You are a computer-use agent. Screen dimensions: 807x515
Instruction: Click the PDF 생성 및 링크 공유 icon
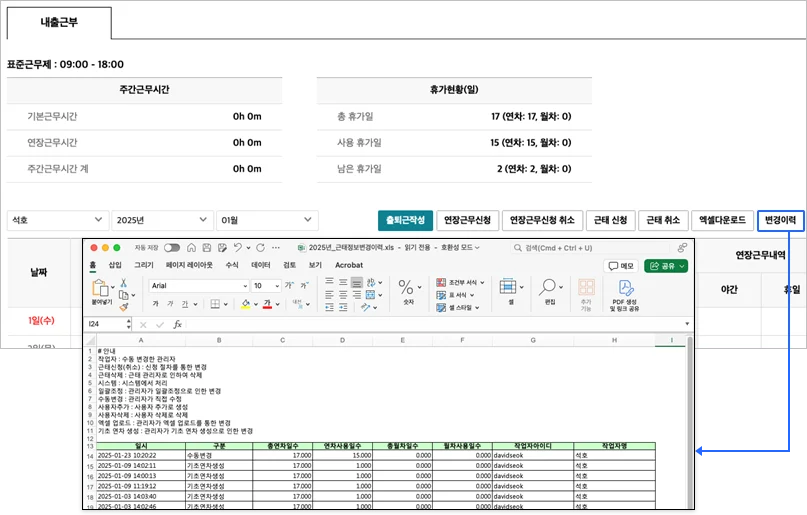(x=626, y=290)
